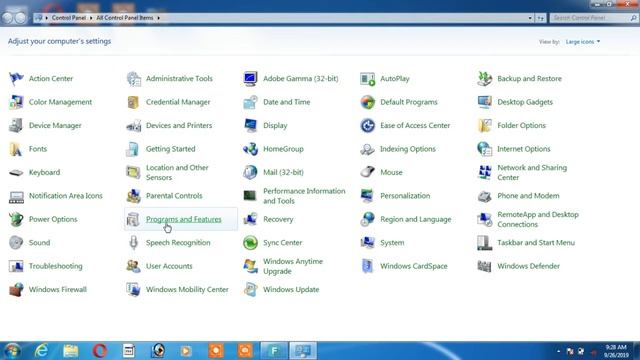640x360 pixels.
Task: Launch Opera browser from the taskbar
Action: [x=100, y=351]
